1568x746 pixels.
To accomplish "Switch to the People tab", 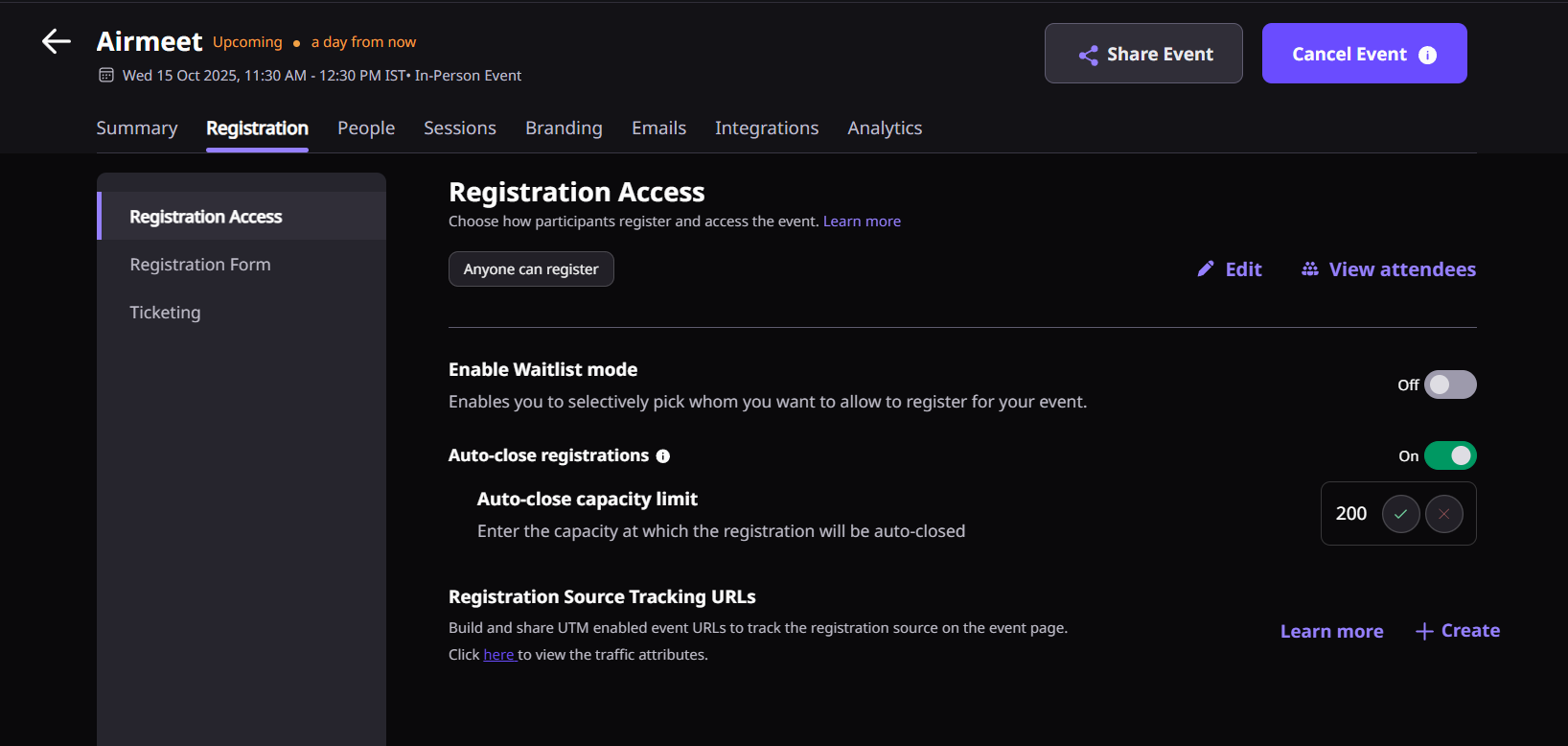I will click(366, 128).
